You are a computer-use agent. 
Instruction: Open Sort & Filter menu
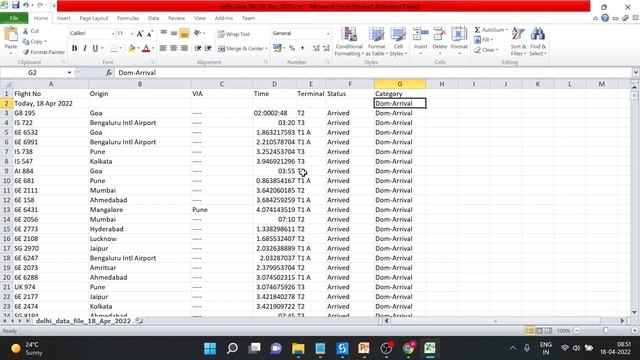pos(518,42)
